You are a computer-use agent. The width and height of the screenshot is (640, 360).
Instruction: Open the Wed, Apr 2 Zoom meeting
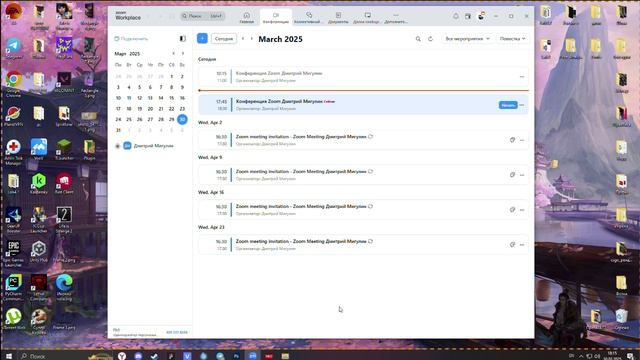363,140
